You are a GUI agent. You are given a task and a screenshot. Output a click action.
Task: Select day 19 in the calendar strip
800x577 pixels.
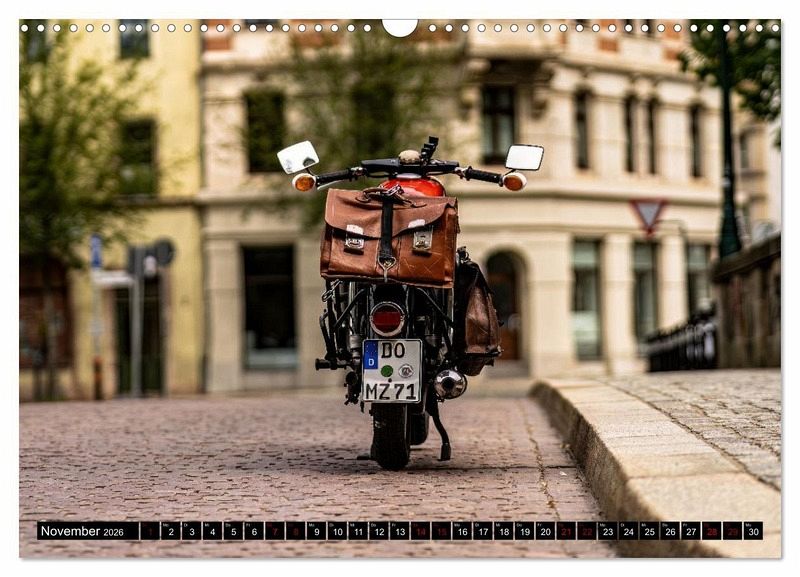coord(525,531)
